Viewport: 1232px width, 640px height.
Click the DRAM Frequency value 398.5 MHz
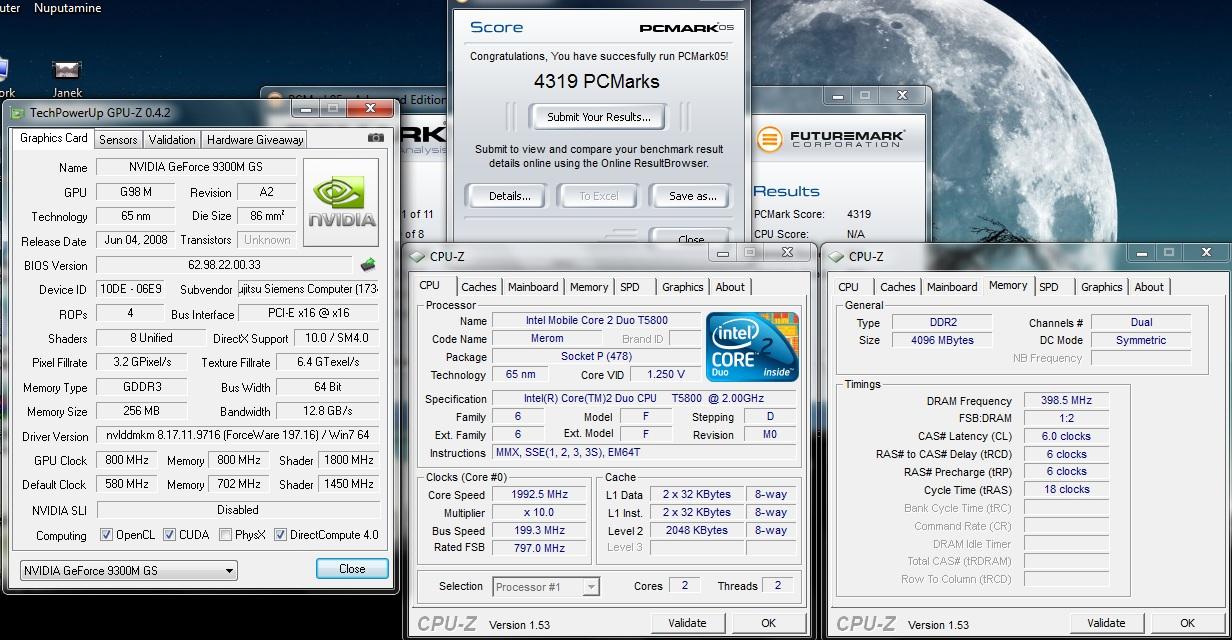tap(1066, 400)
